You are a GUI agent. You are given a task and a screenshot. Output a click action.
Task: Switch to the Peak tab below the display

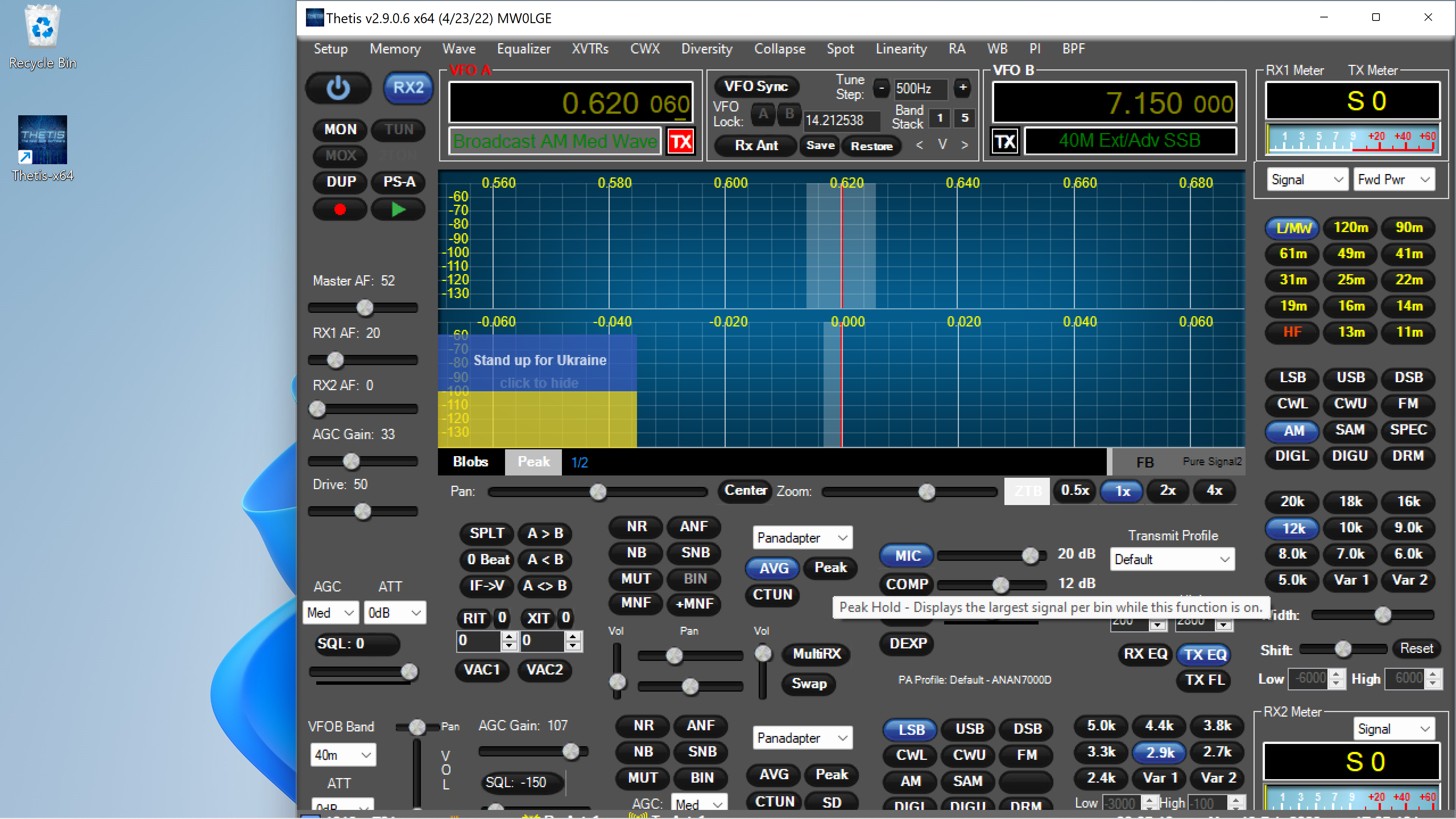click(533, 462)
